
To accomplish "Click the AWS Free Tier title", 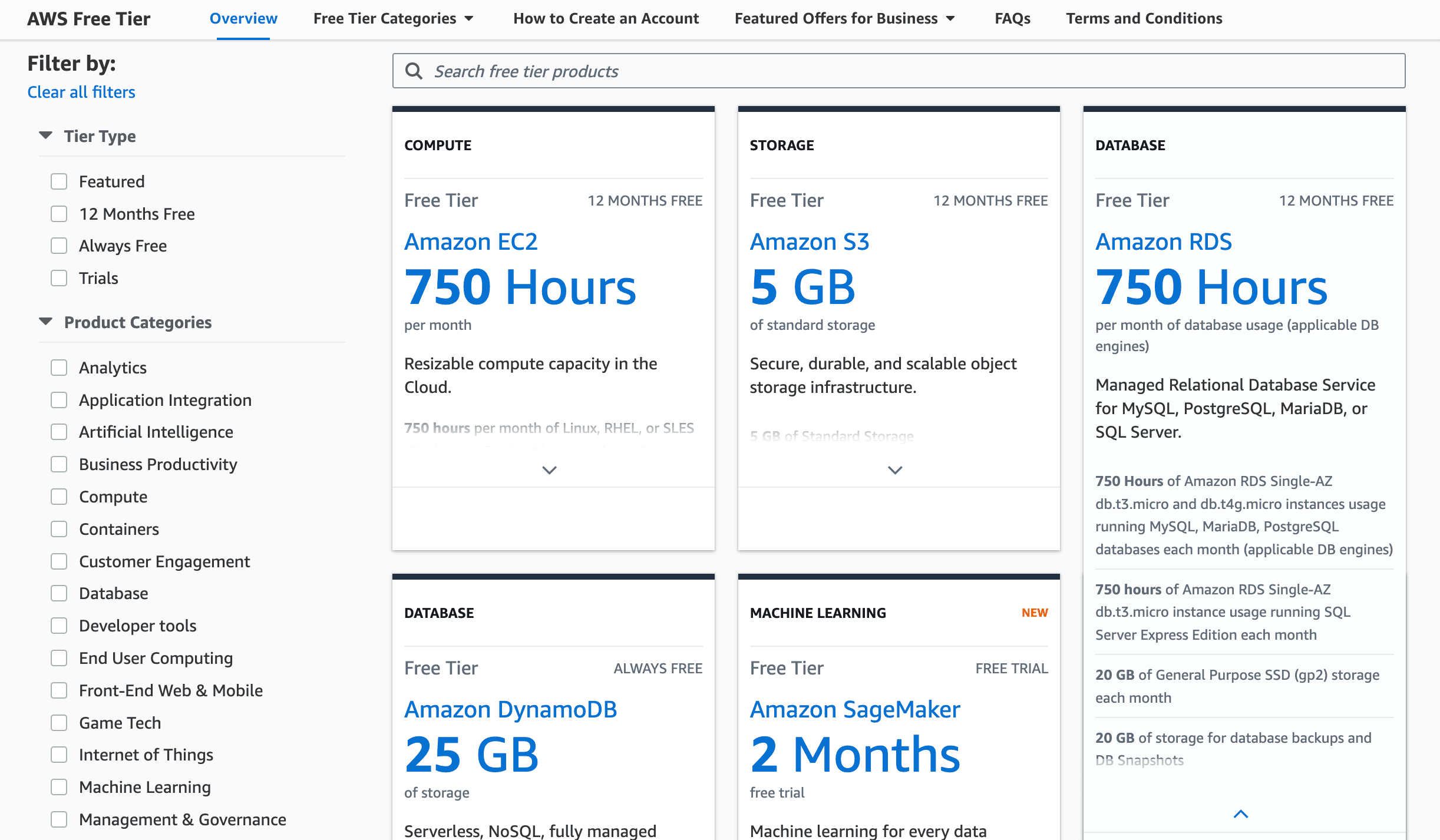I will tap(89, 19).
